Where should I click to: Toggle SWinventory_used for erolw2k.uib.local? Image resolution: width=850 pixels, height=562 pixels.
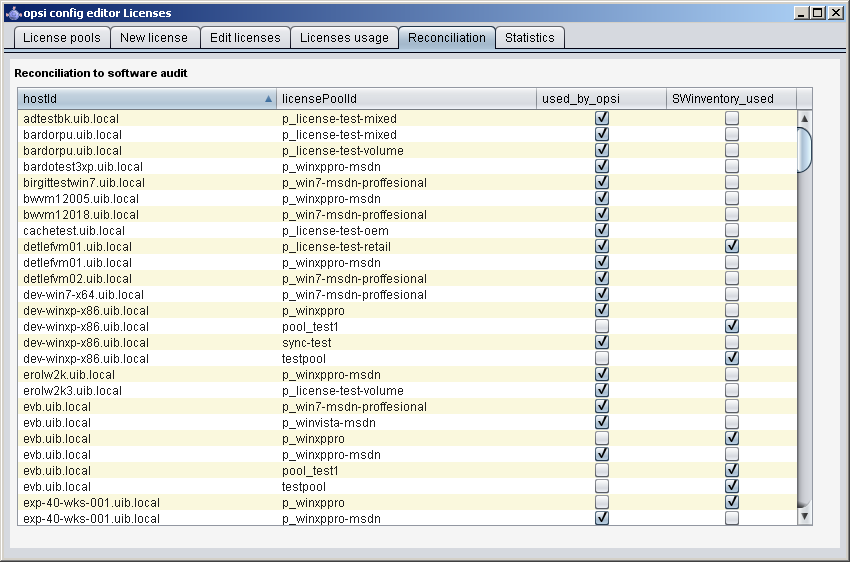point(732,374)
